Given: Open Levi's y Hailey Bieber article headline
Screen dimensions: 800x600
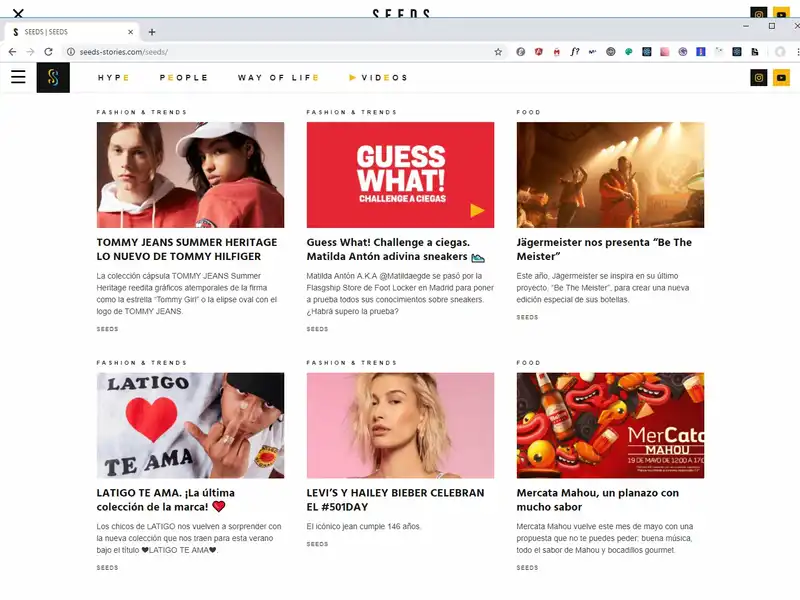Looking at the screenshot, I should (x=395, y=500).
